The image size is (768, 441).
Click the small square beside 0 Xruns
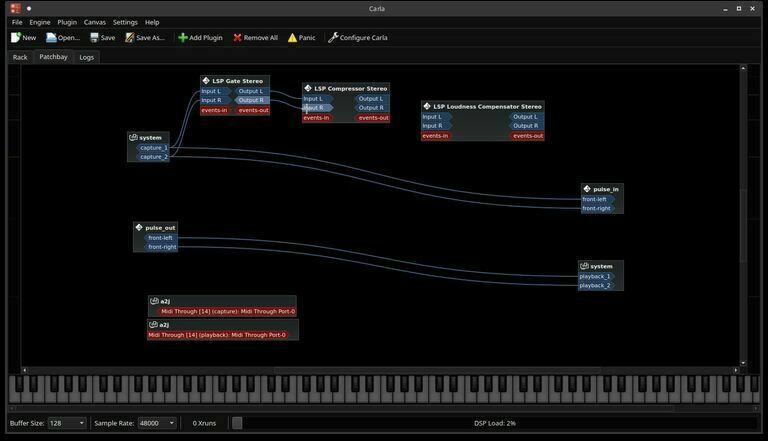click(x=237, y=423)
